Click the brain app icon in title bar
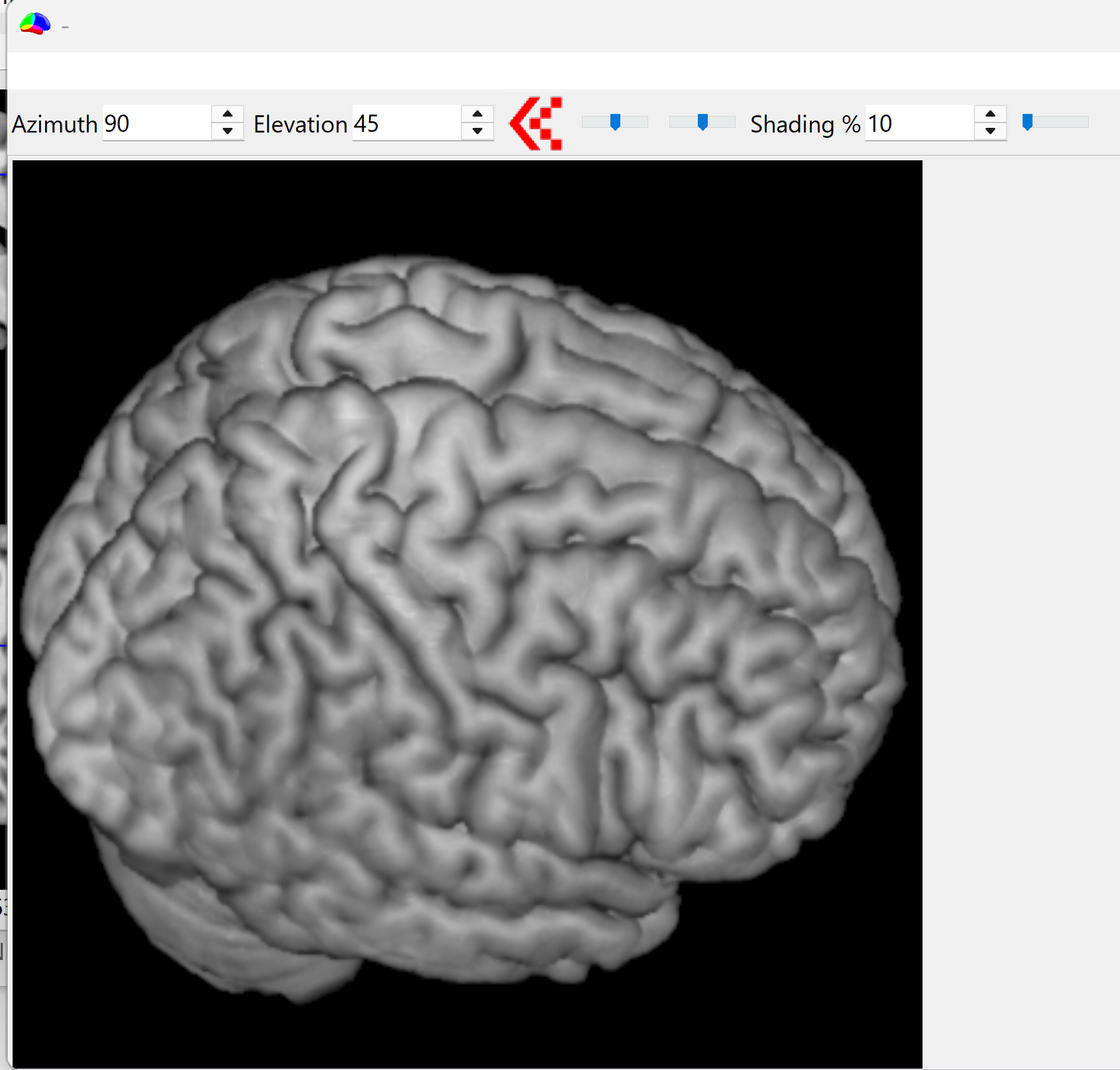Screen dimensions: 1120x1070 tap(35, 25)
